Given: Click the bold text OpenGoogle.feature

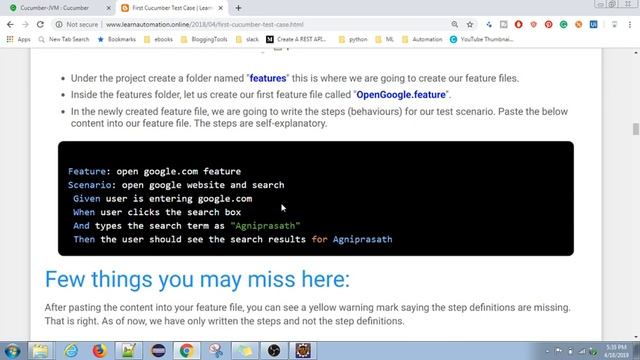Looking at the screenshot, I should click(401, 95).
